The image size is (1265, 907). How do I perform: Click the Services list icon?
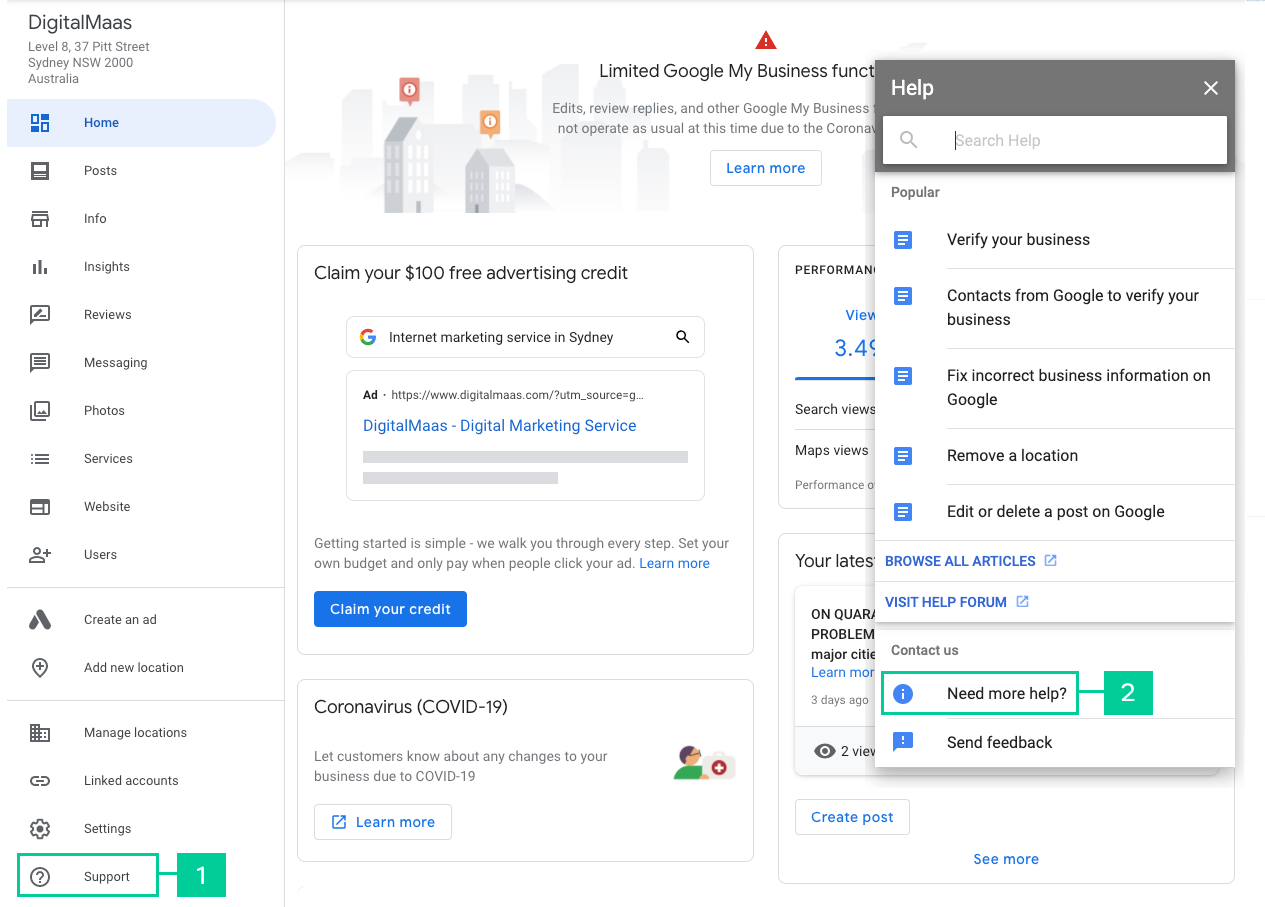[x=40, y=459]
